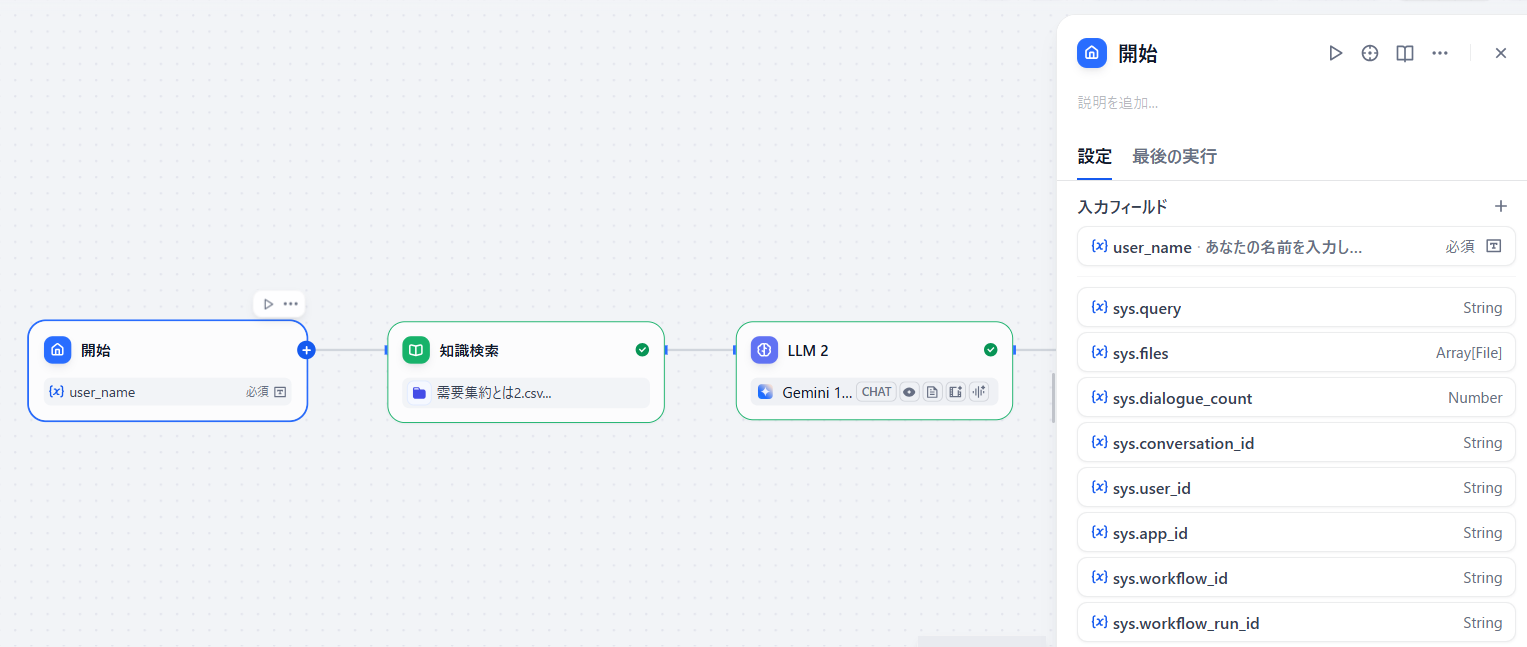The height and width of the screenshot is (647, 1527).
Task: Click the variable icon beside panel user_name
Action: pos(1099,246)
